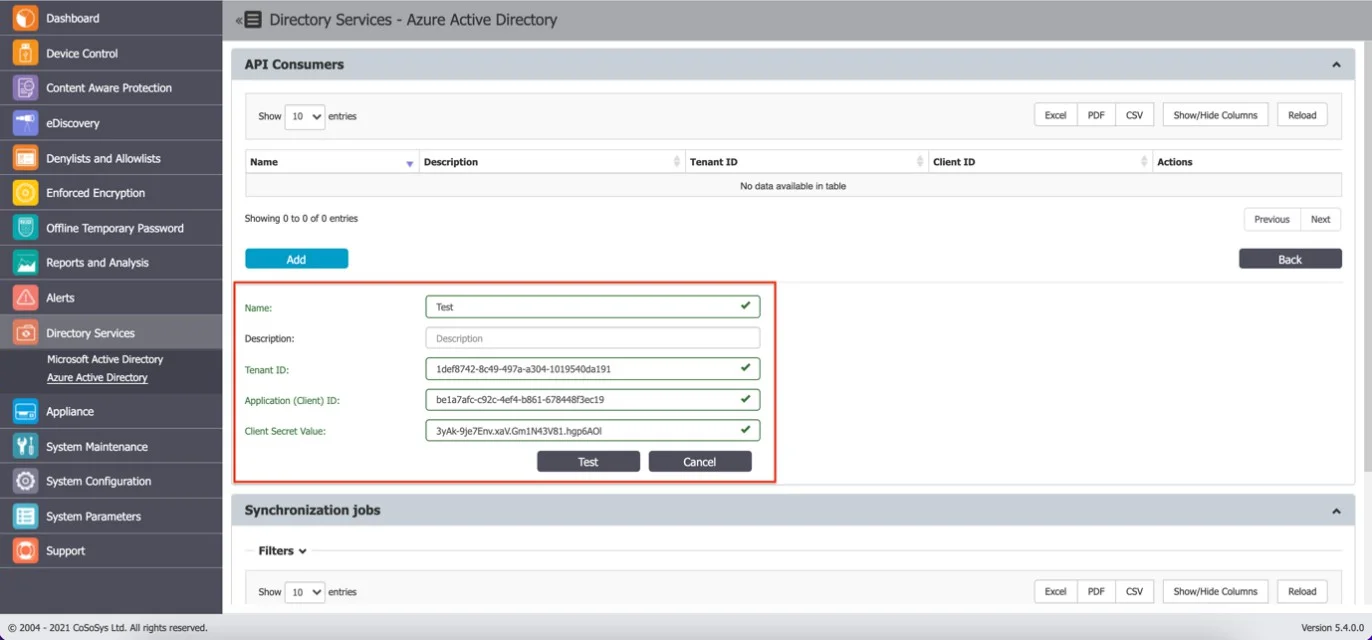Export Synchronization jobs to Excel
This screenshot has height=640, width=1372.
(1056, 591)
